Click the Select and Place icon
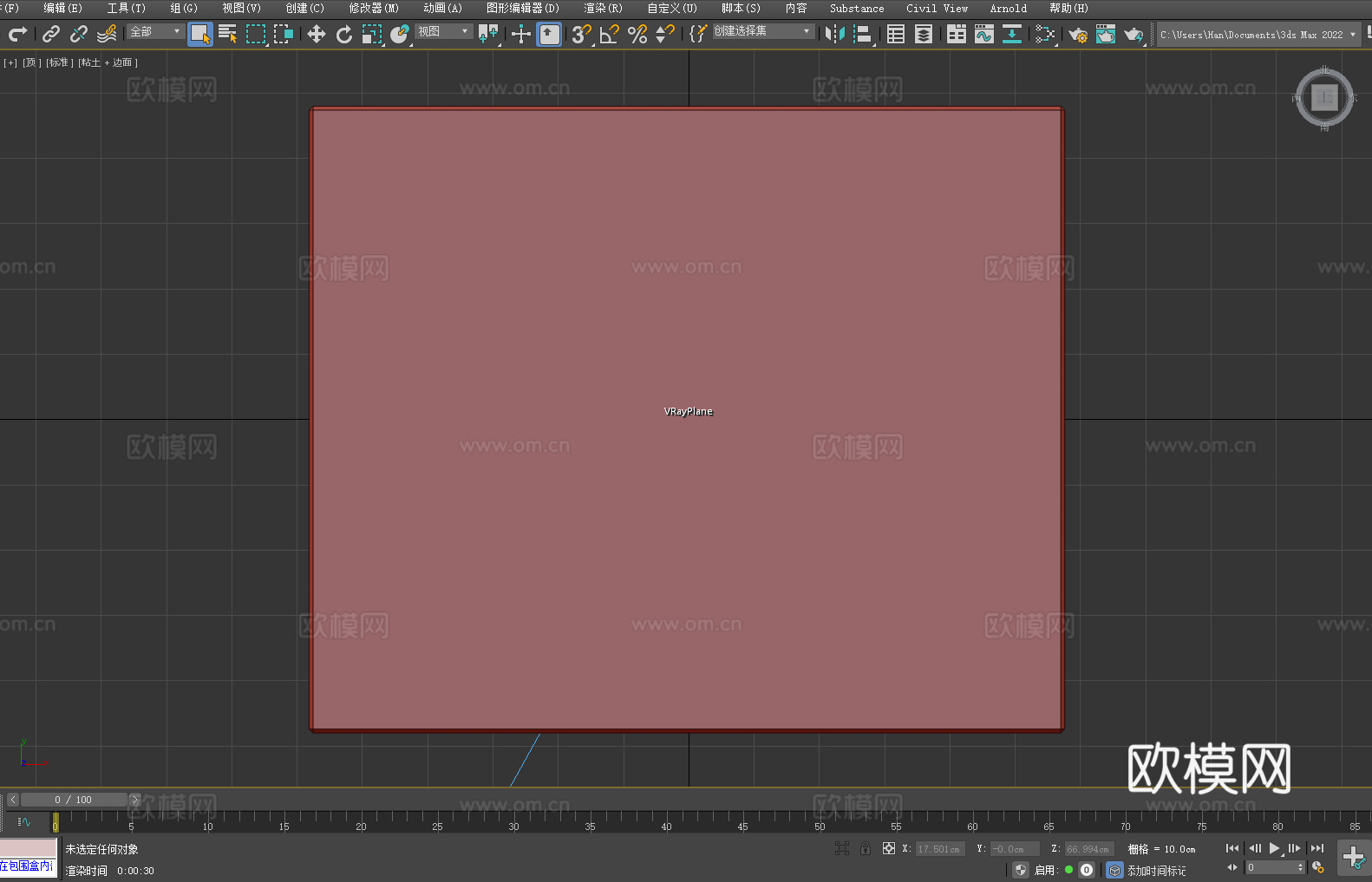Image resolution: width=1372 pixels, height=882 pixels. [x=400, y=34]
